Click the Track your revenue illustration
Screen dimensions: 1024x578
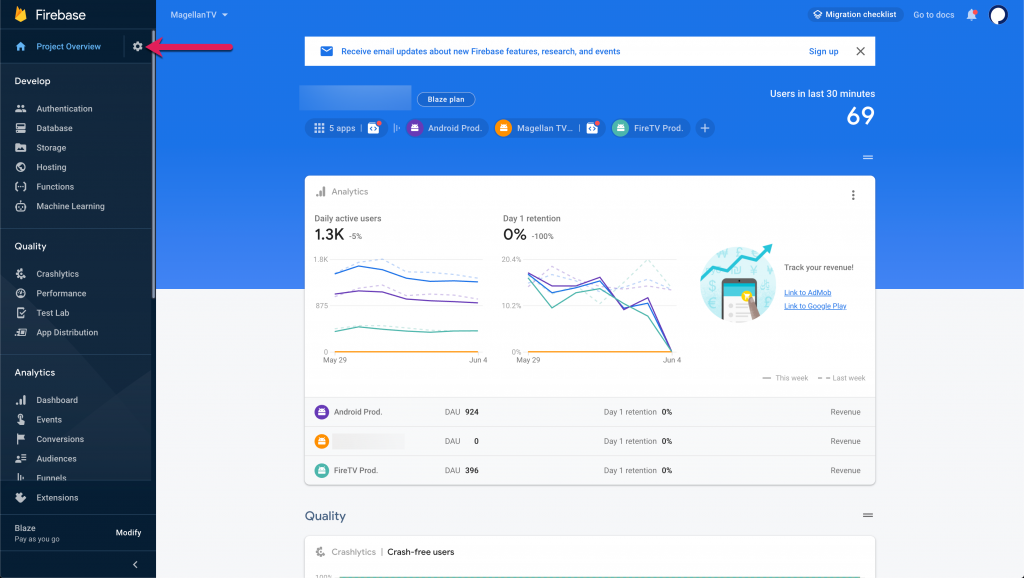[738, 283]
